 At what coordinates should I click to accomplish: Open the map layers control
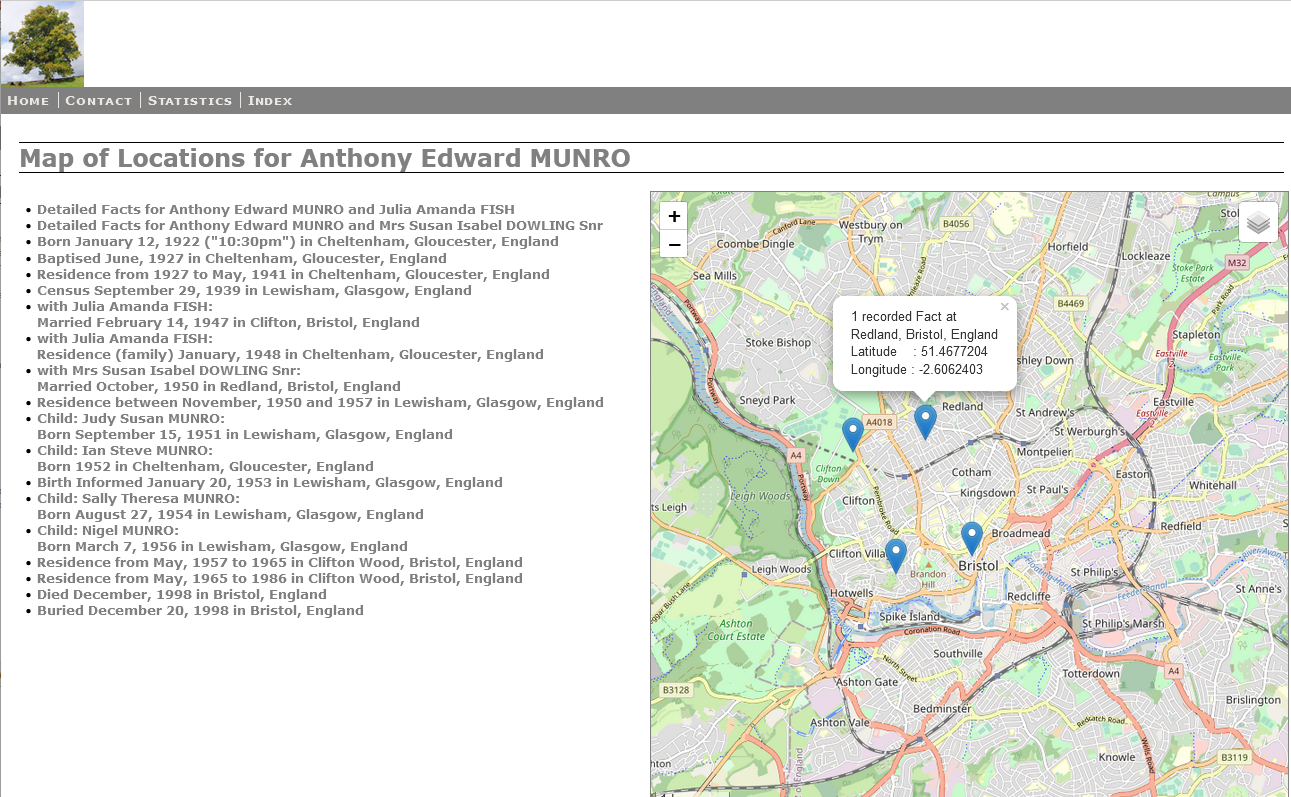[1257, 222]
